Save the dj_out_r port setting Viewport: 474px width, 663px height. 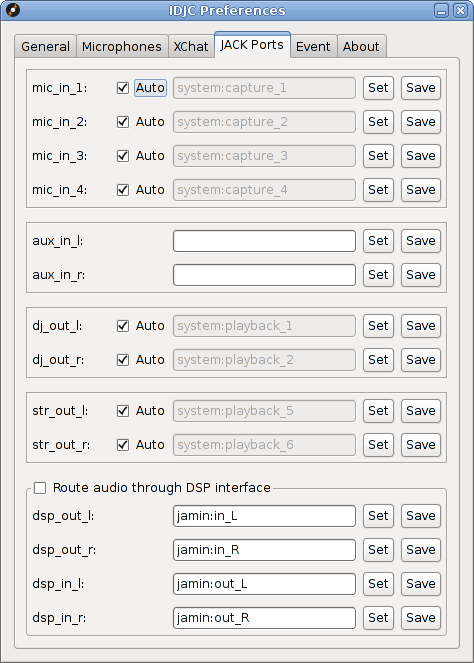click(421, 360)
